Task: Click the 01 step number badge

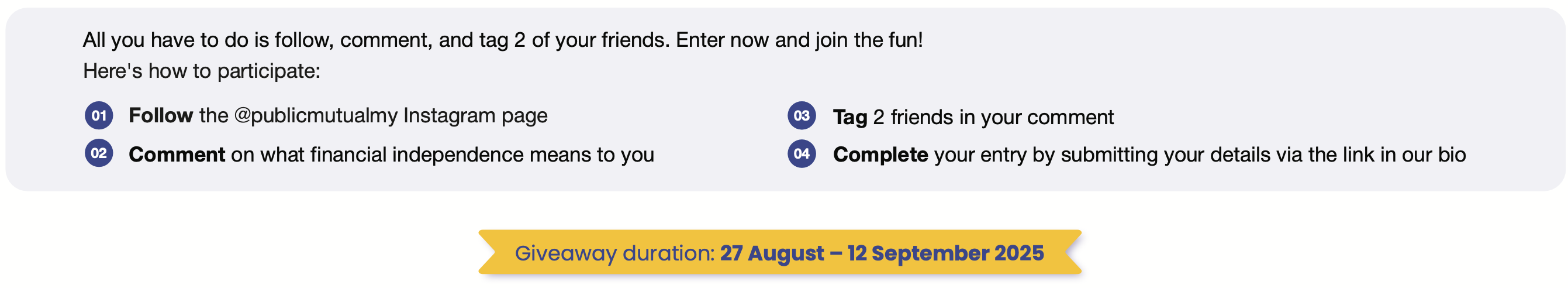Action: click(99, 115)
